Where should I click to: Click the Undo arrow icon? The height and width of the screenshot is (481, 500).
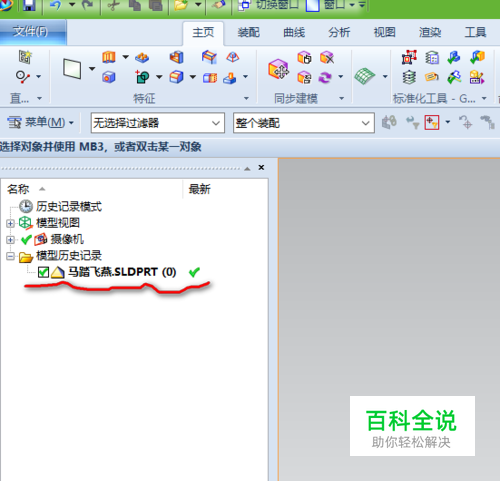(55, 6)
